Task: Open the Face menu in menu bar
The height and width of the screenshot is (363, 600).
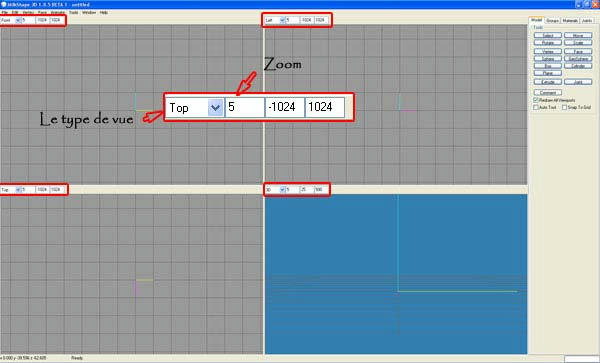Action: (42, 13)
